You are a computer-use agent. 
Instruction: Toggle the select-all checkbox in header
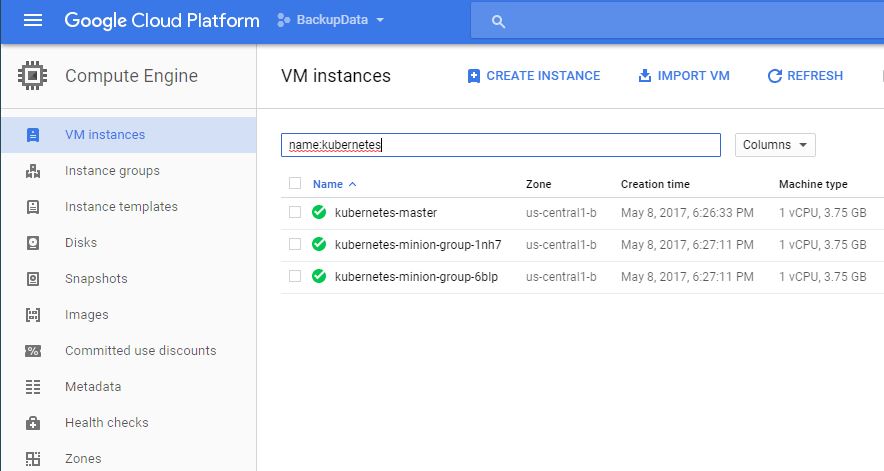click(295, 183)
